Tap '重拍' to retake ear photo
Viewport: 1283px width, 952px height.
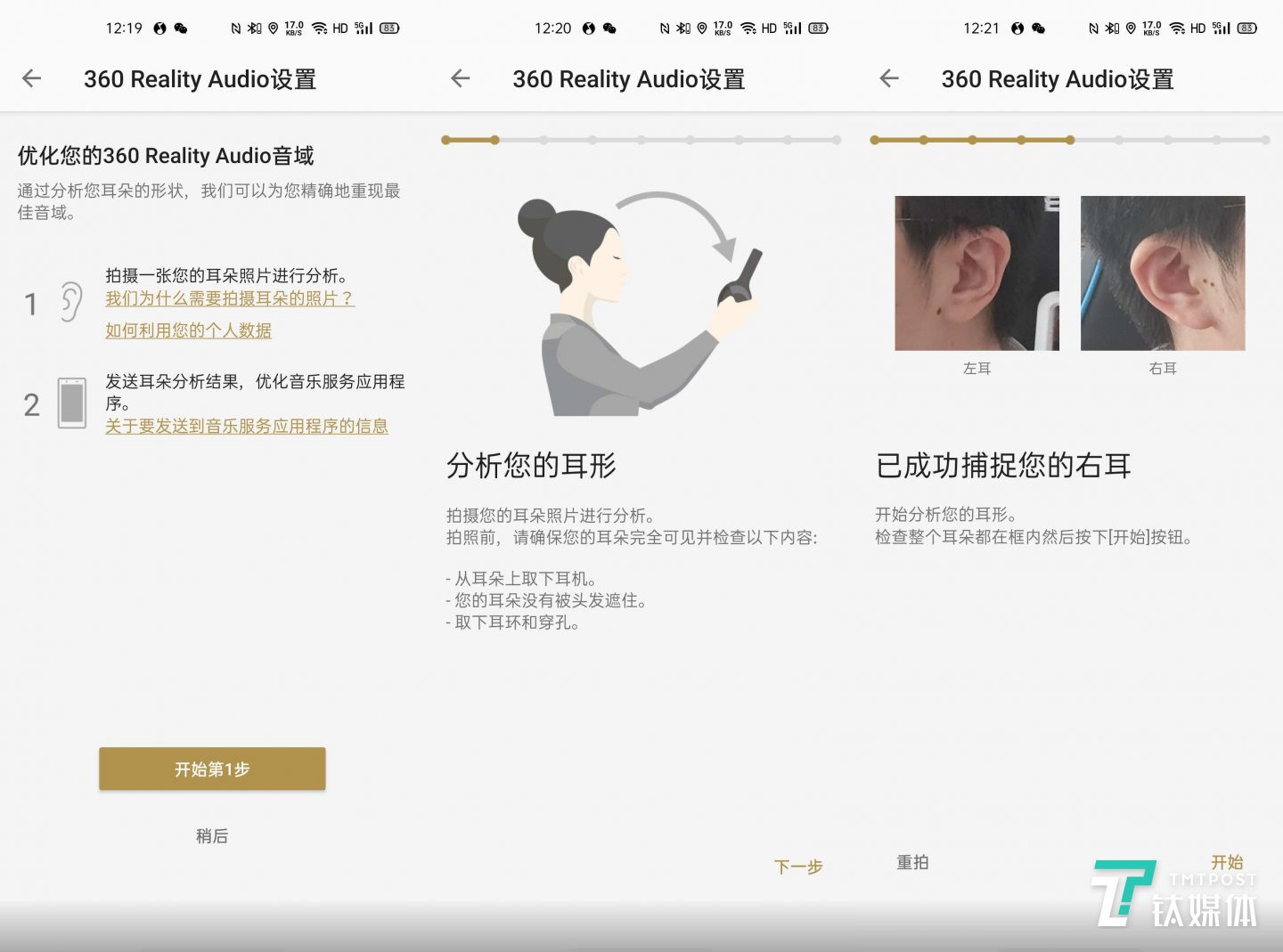[912, 862]
